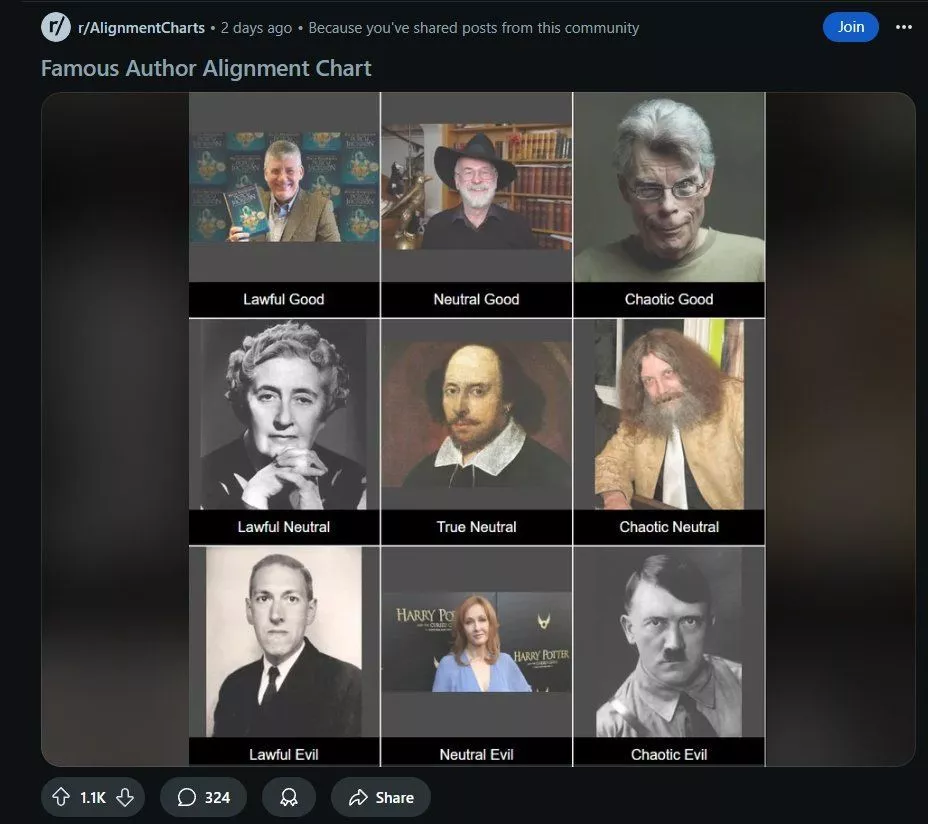Click the 'Chaotic Evil' label
The width and height of the screenshot is (928, 824).
coord(669,755)
